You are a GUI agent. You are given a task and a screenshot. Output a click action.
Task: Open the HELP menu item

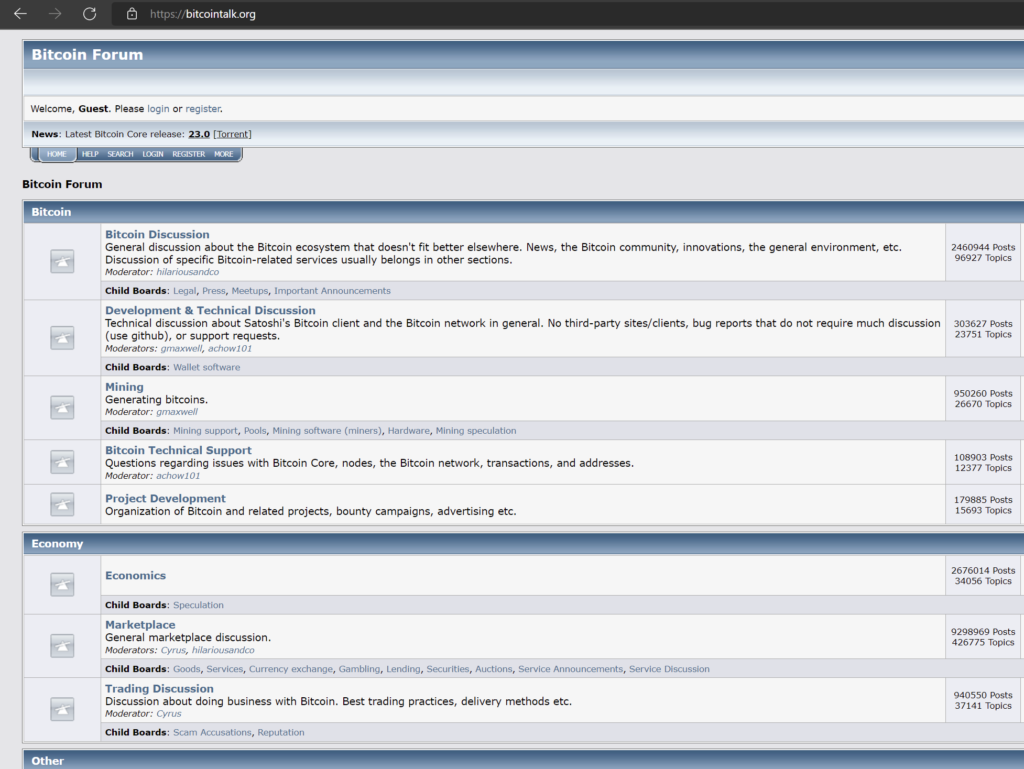(90, 154)
